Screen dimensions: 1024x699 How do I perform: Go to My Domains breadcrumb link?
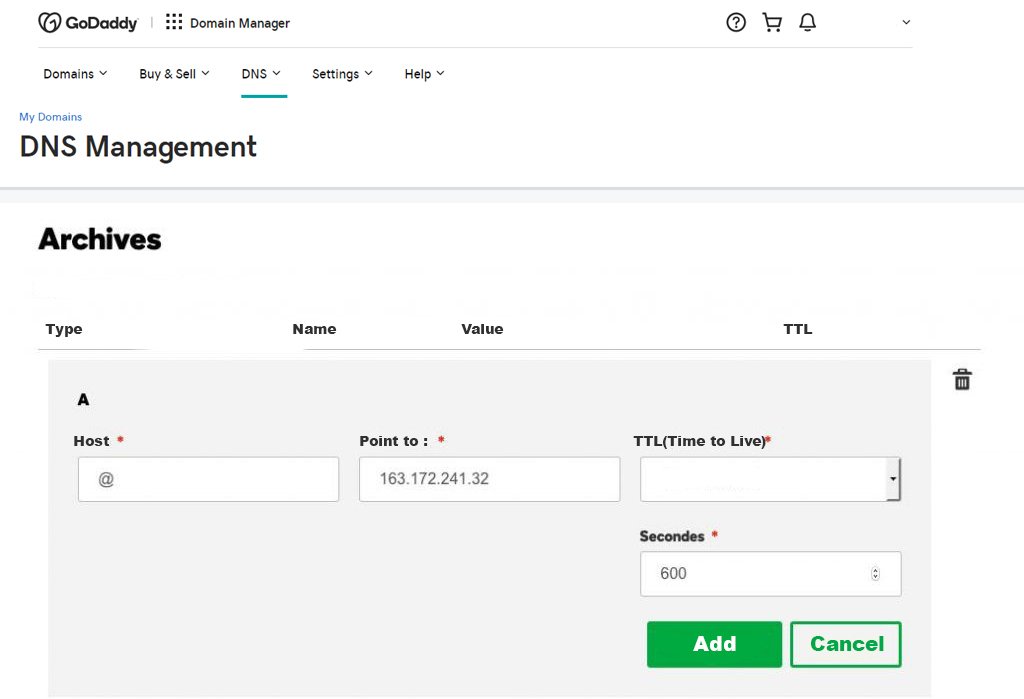click(x=50, y=117)
